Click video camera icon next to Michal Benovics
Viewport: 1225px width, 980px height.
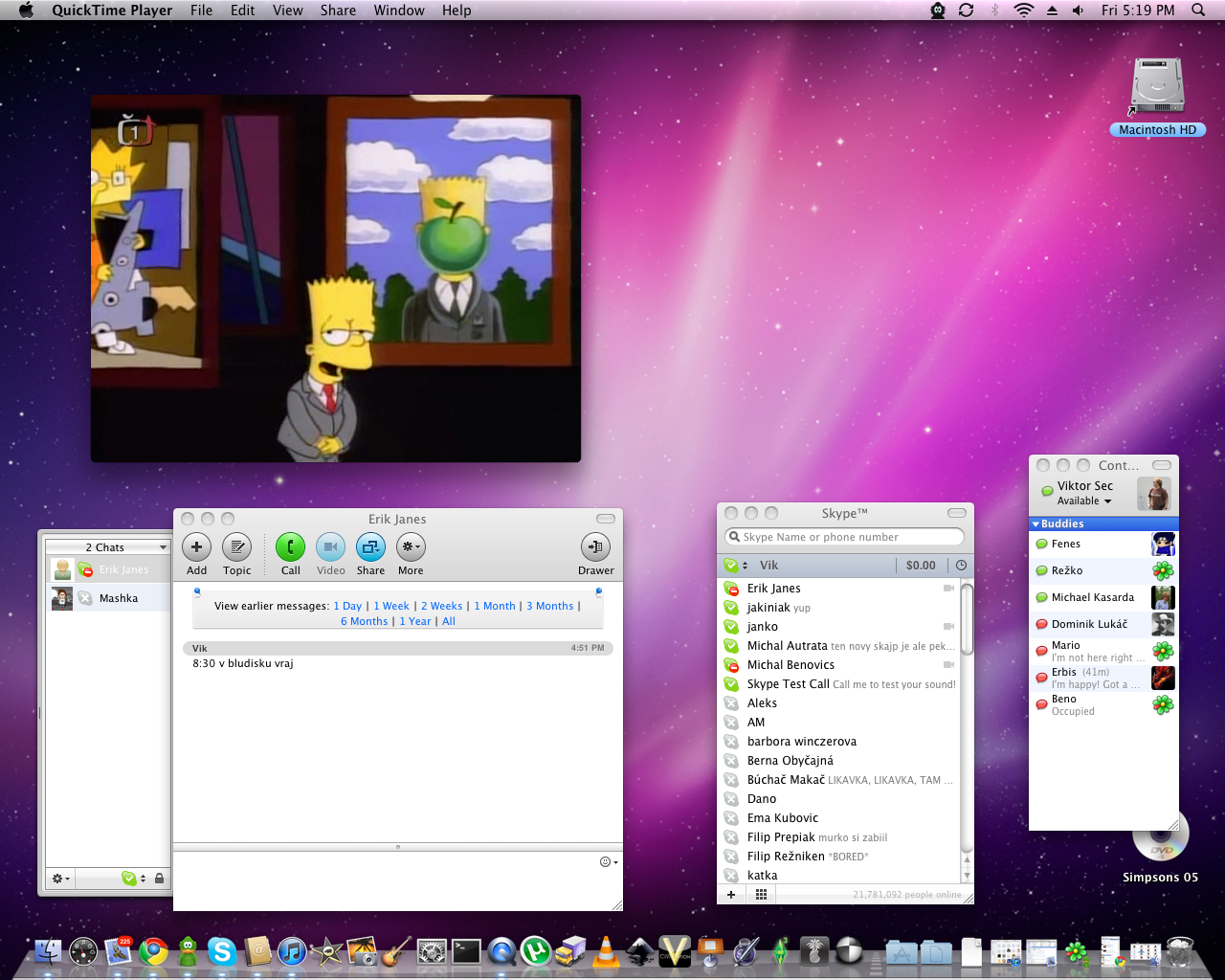[949, 665]
